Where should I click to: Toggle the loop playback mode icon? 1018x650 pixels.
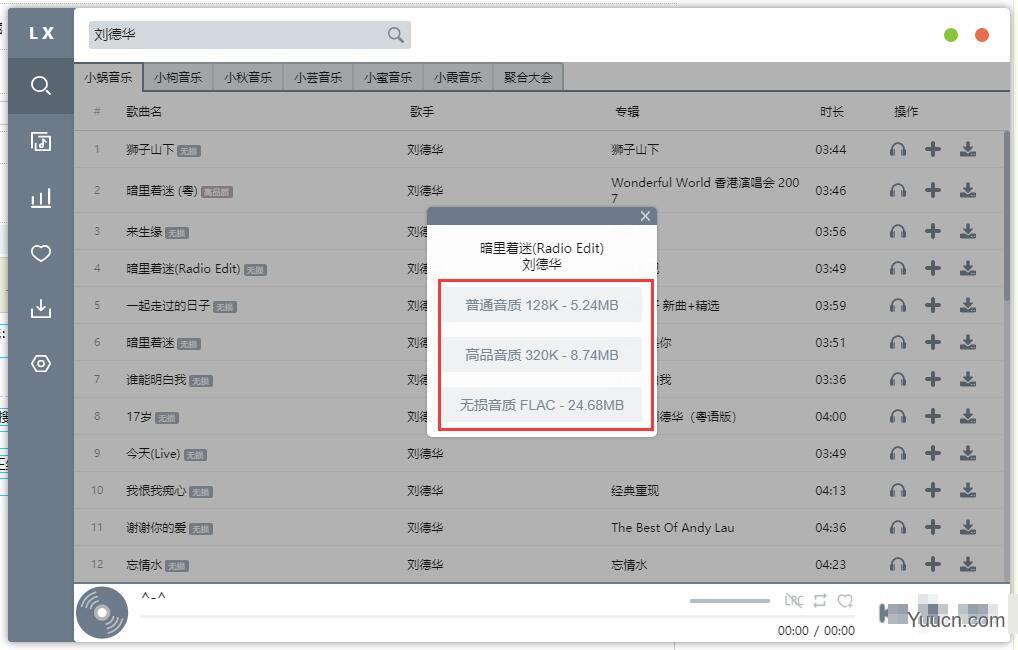point(820,600)
